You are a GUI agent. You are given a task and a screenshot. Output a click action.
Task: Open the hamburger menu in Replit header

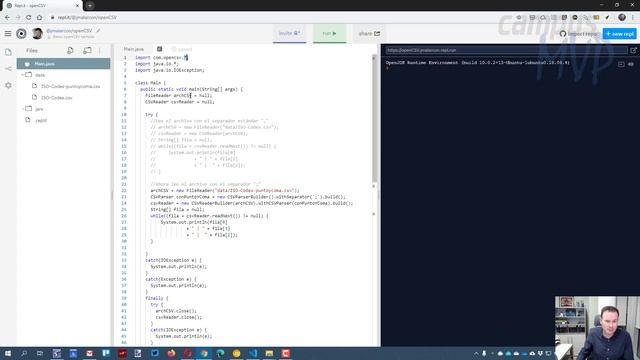pos(8,33)
